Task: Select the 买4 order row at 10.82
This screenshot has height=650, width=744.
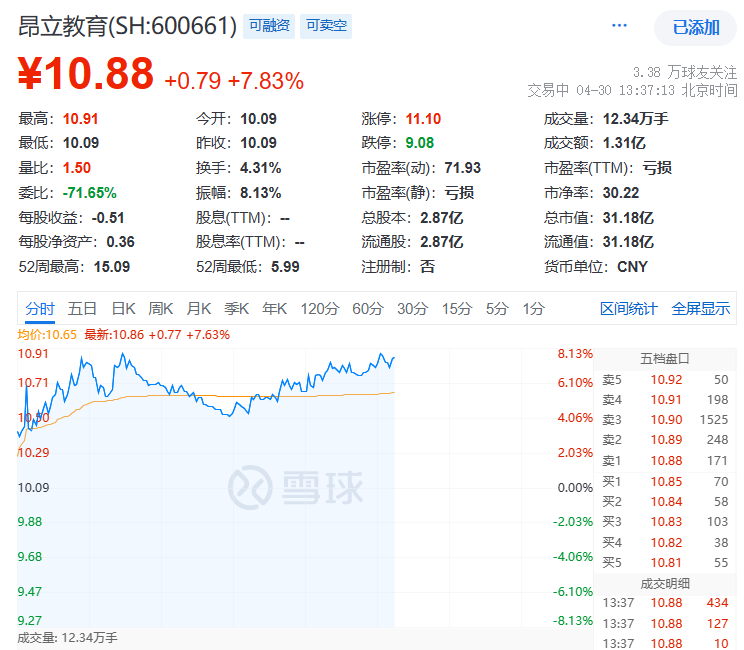Action: click(x=665, y=542)
